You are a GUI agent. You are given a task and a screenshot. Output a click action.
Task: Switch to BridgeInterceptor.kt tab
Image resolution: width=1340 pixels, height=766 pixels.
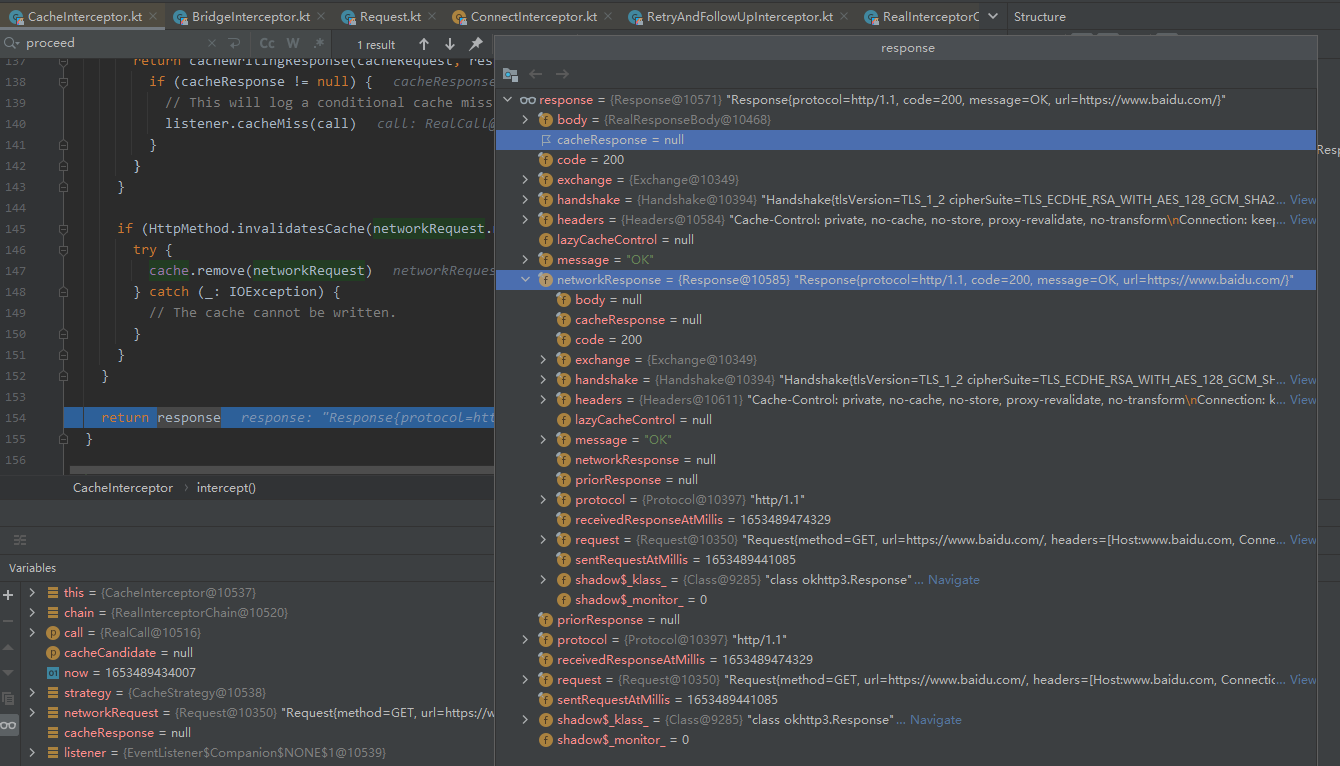click(250, 17)
